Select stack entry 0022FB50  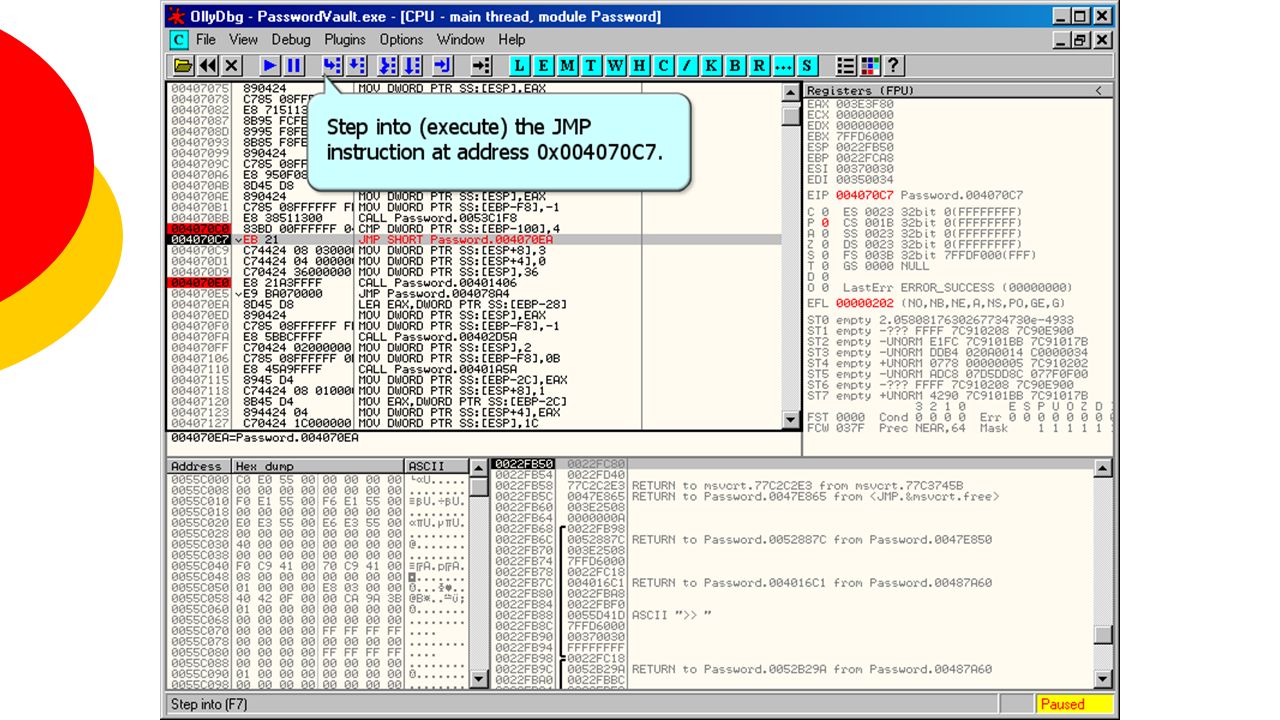point(523,464)
